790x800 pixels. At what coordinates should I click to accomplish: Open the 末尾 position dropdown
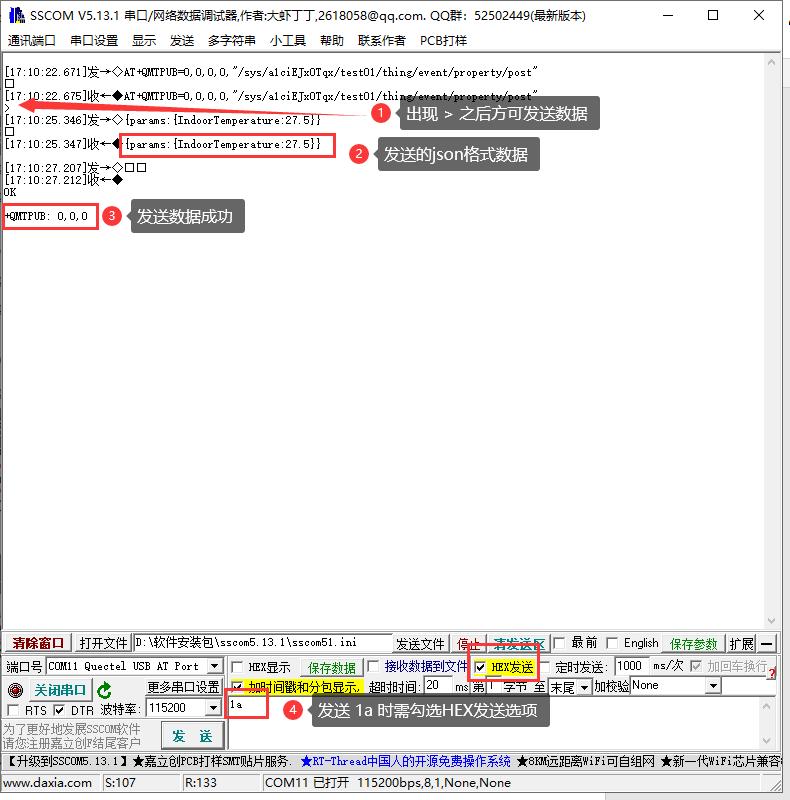584,688
